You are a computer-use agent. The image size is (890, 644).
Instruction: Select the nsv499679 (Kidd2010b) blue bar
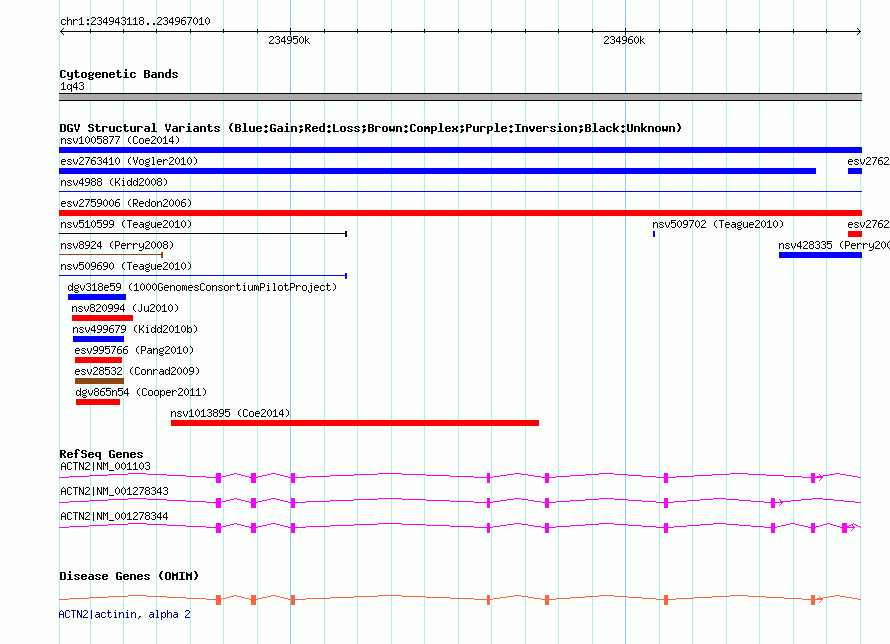click(x=98, y=339)
